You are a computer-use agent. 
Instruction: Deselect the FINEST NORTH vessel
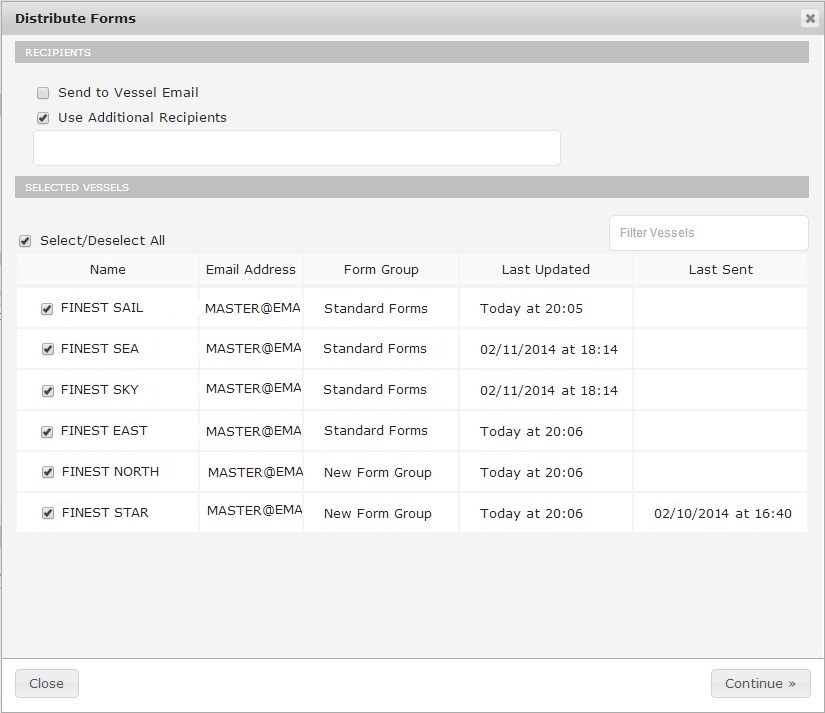point(46,472)
